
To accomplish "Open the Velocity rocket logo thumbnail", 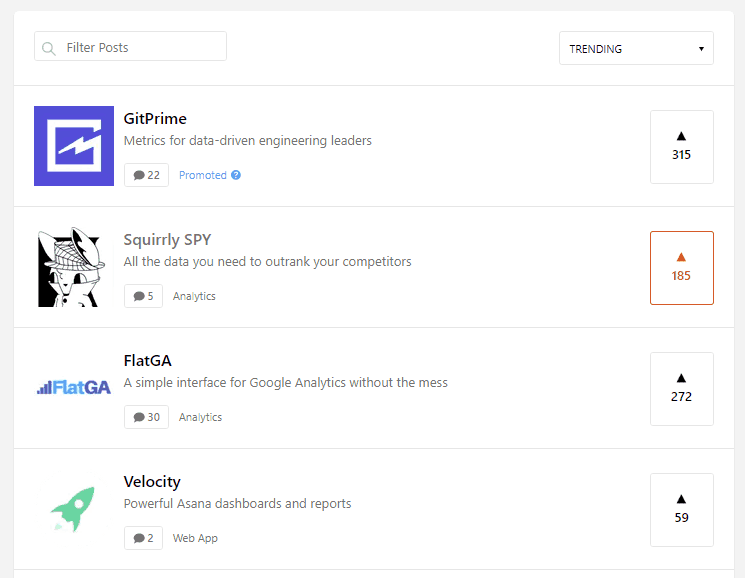I will 74,509.
